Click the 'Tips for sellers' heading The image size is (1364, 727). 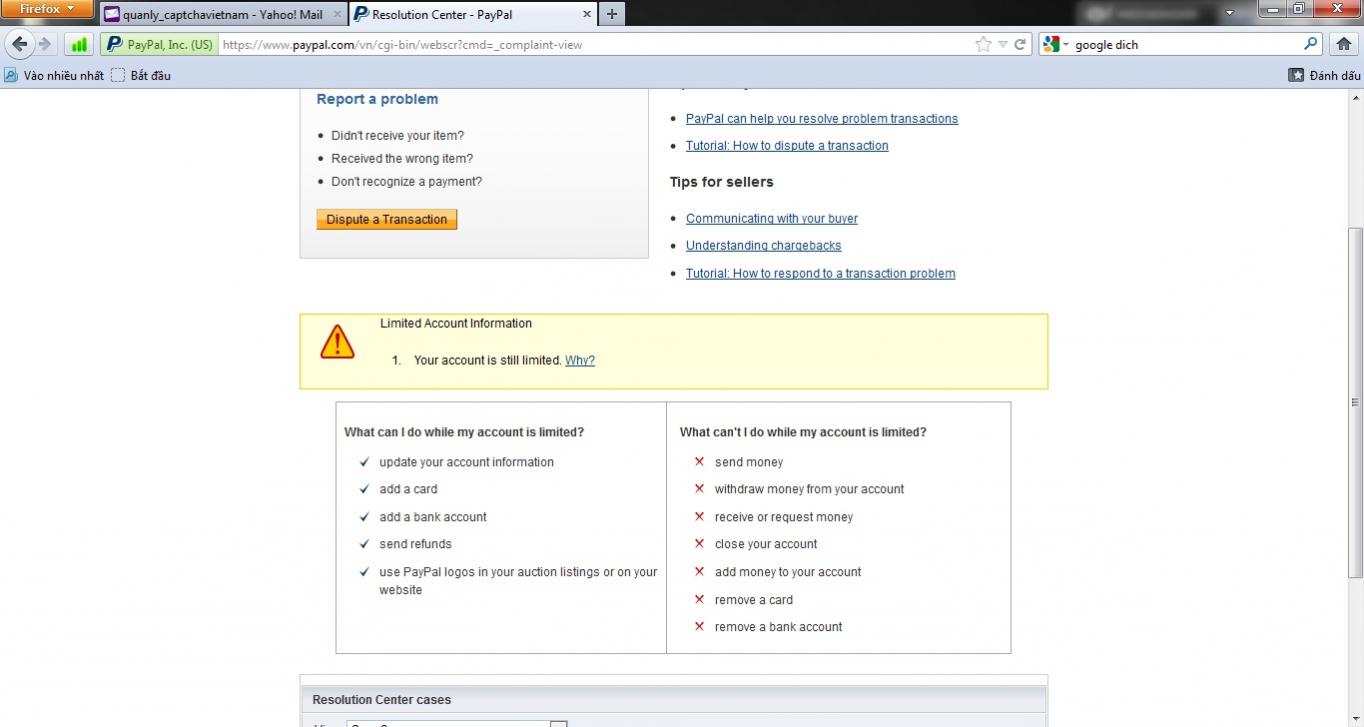point(722,182)
